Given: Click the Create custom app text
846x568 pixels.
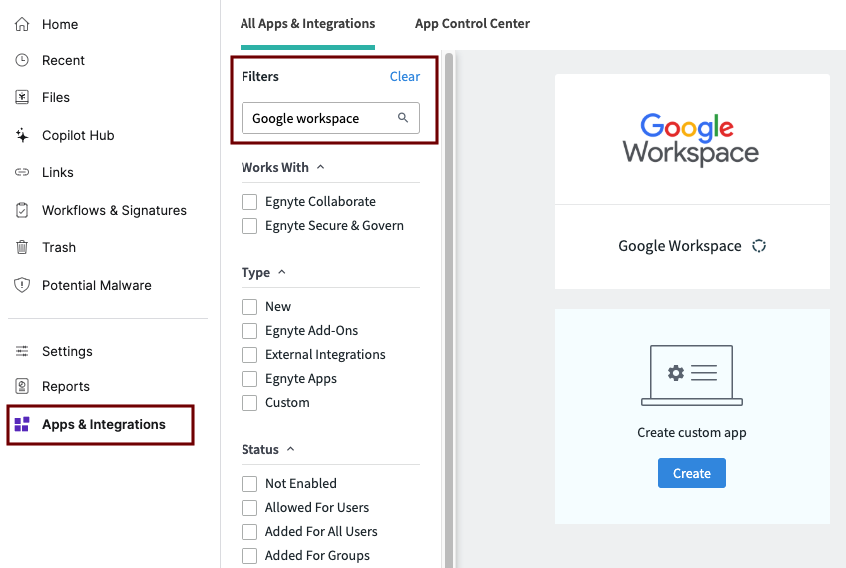Looking at the screenshot, I should pyautogui.click(x=692, y=433).
